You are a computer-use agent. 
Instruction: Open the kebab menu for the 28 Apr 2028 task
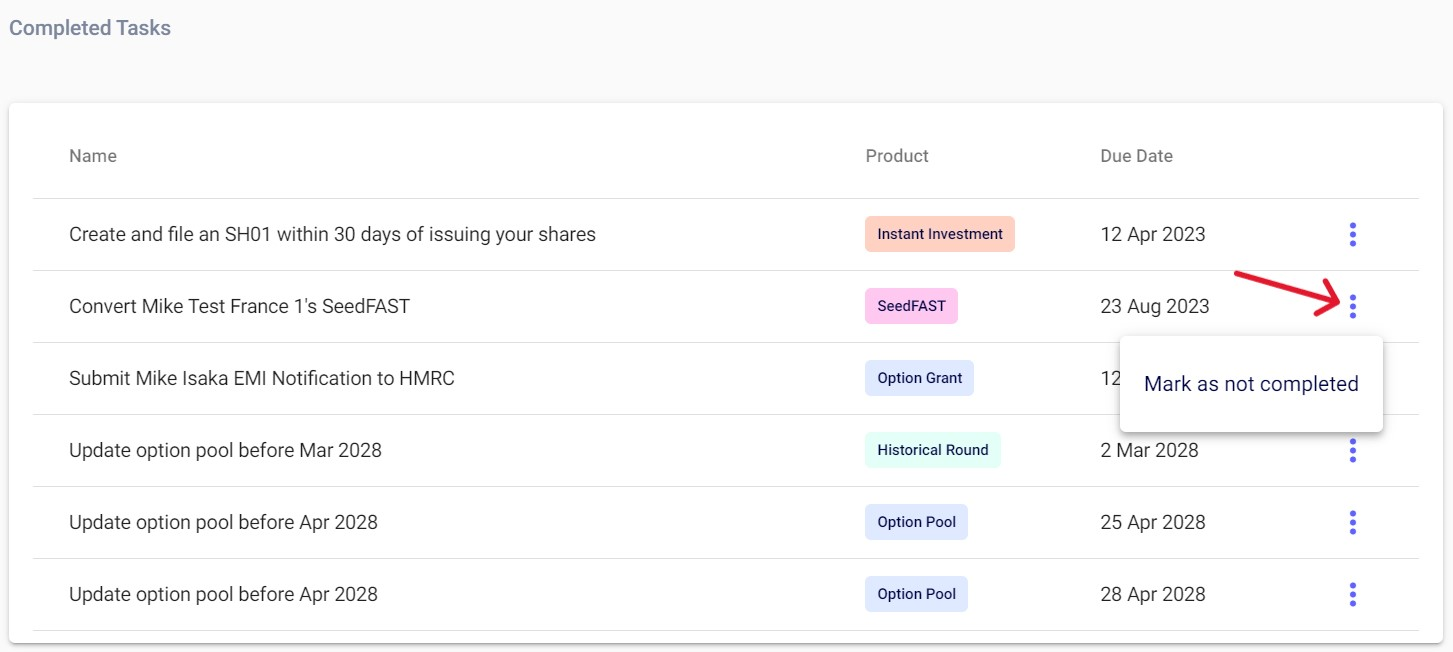pyautogui.click(x=1352, y=594)
